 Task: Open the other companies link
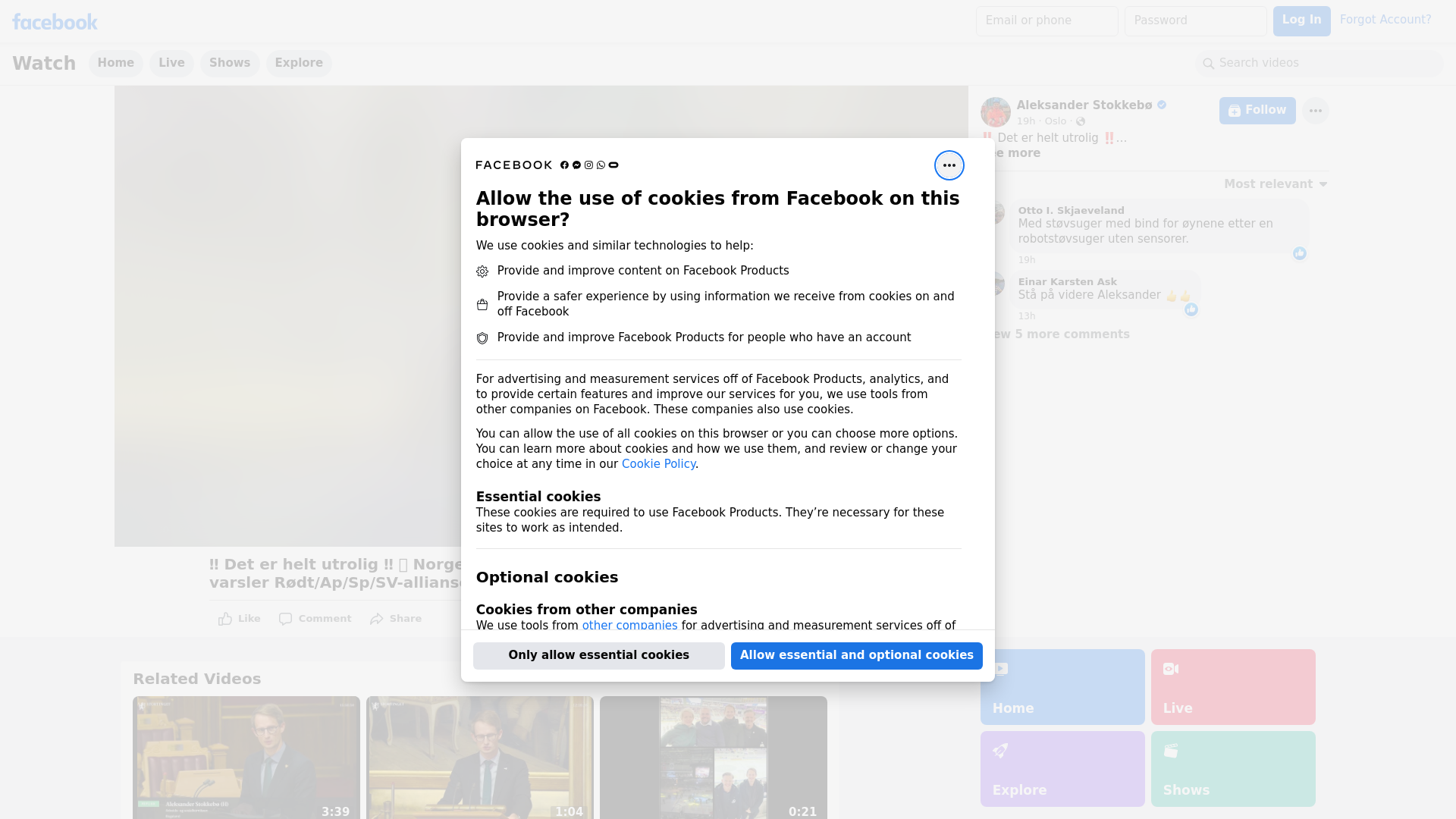tap(629, 626)
